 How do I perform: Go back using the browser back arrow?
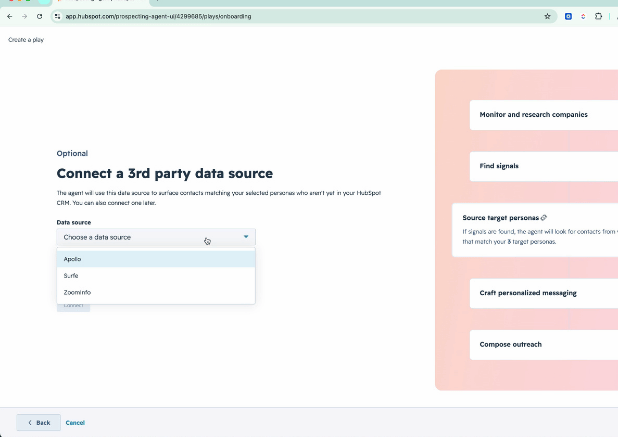tap(9, 16)
